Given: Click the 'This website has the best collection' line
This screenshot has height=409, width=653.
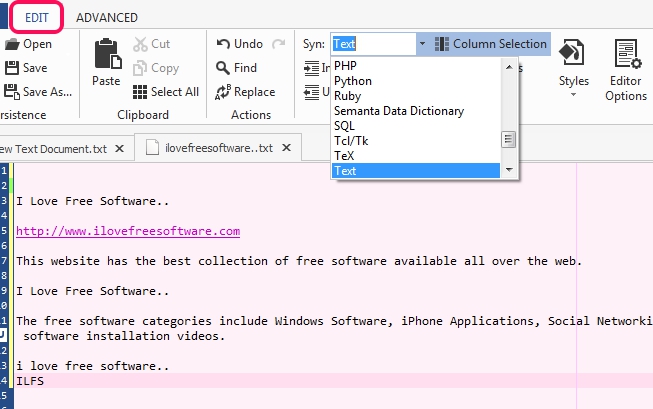Looking at the screenshot, I should [x=299, y=261].
